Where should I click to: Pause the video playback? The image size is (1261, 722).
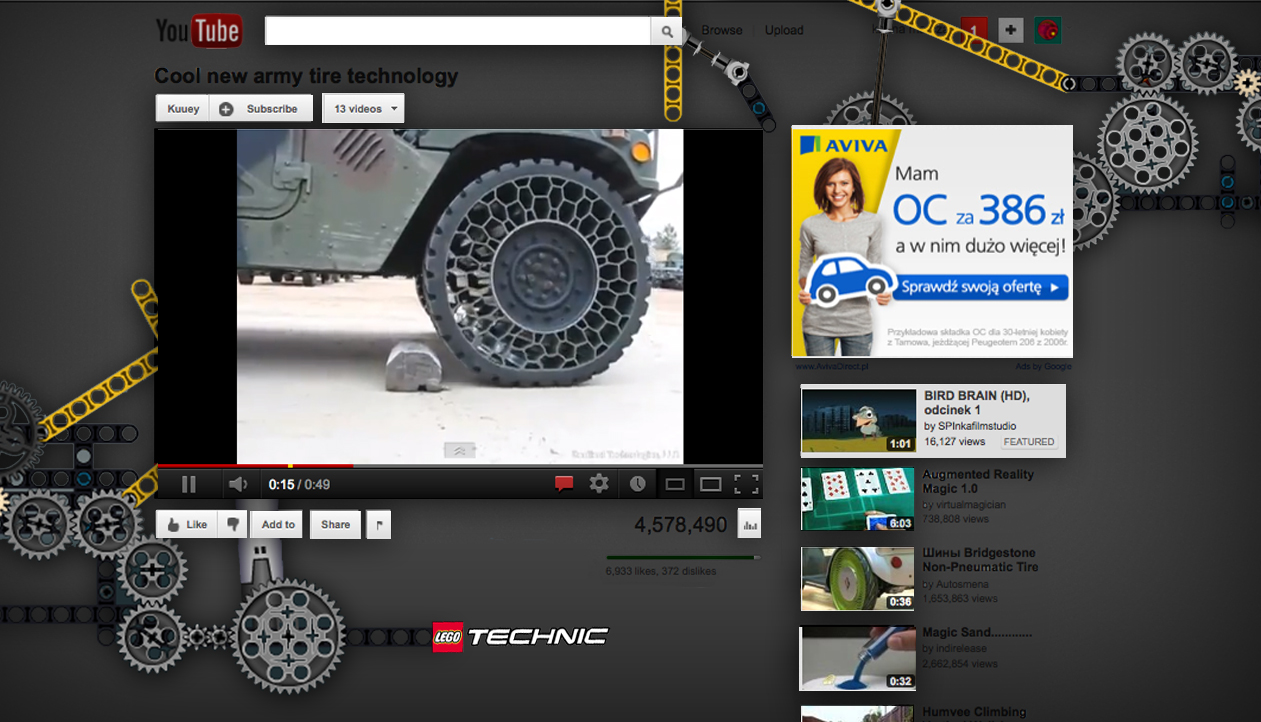pos(189,485)
